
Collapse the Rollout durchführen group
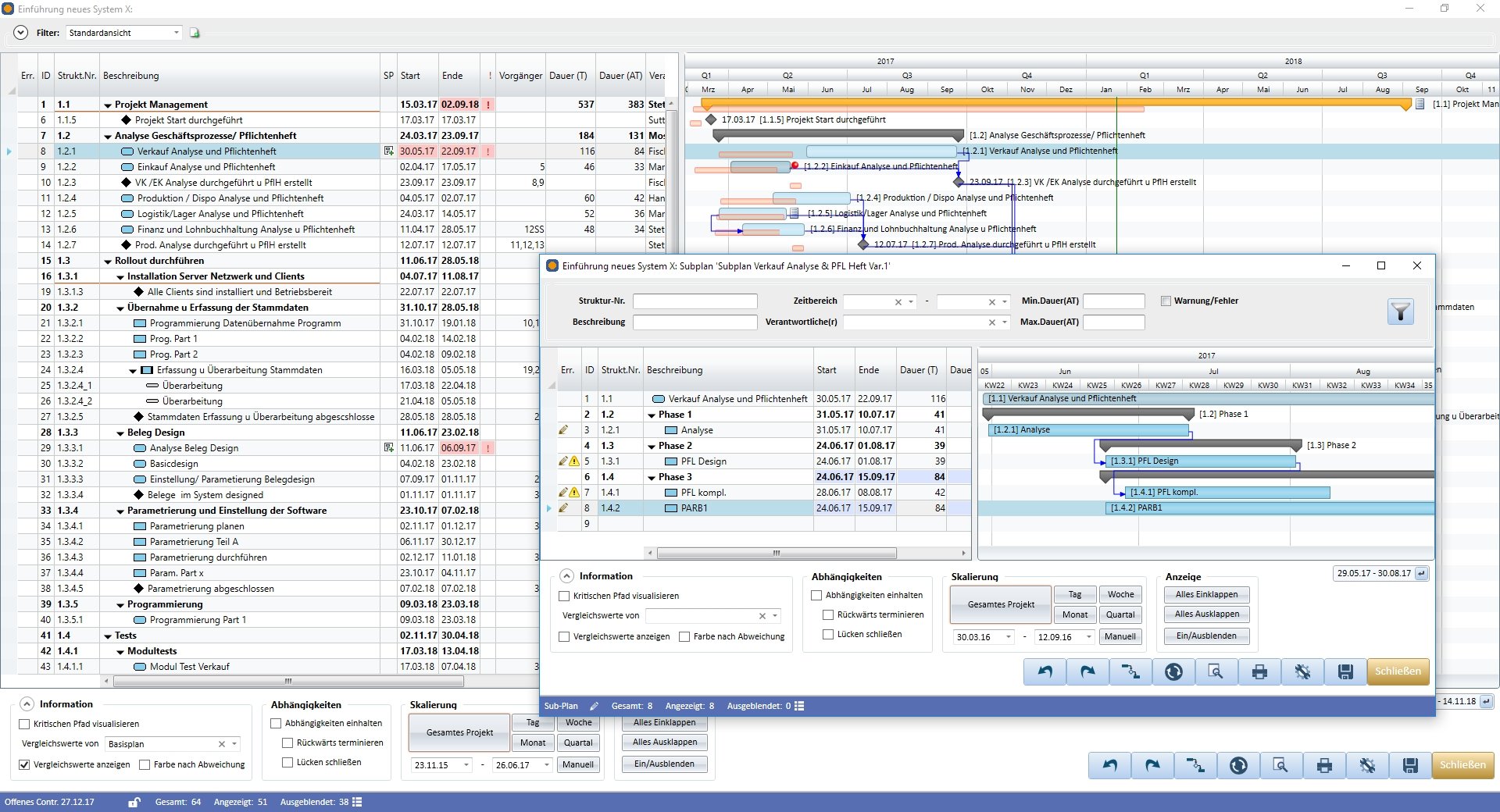[x=108, y=262]
